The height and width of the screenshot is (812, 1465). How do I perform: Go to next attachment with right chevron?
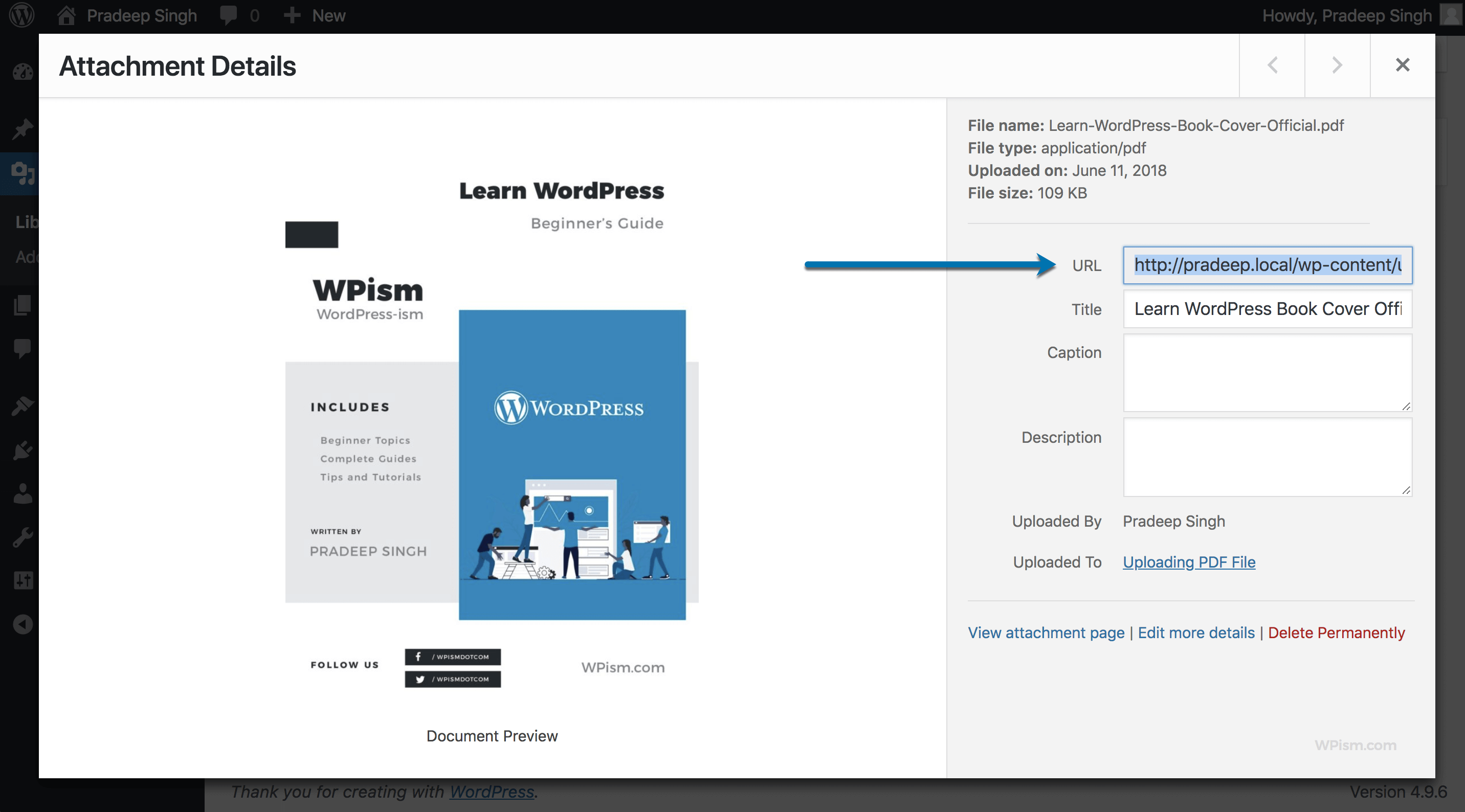[x=1337, y=65]
